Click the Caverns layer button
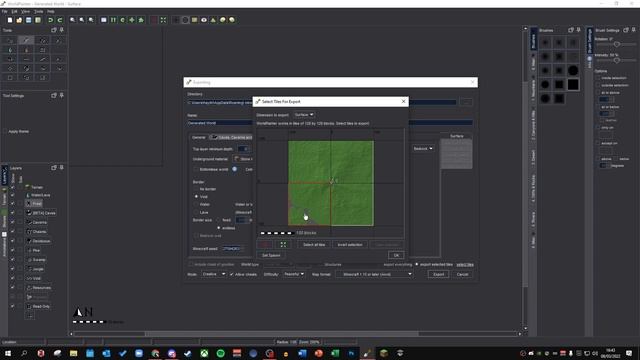 click(37, 222)
